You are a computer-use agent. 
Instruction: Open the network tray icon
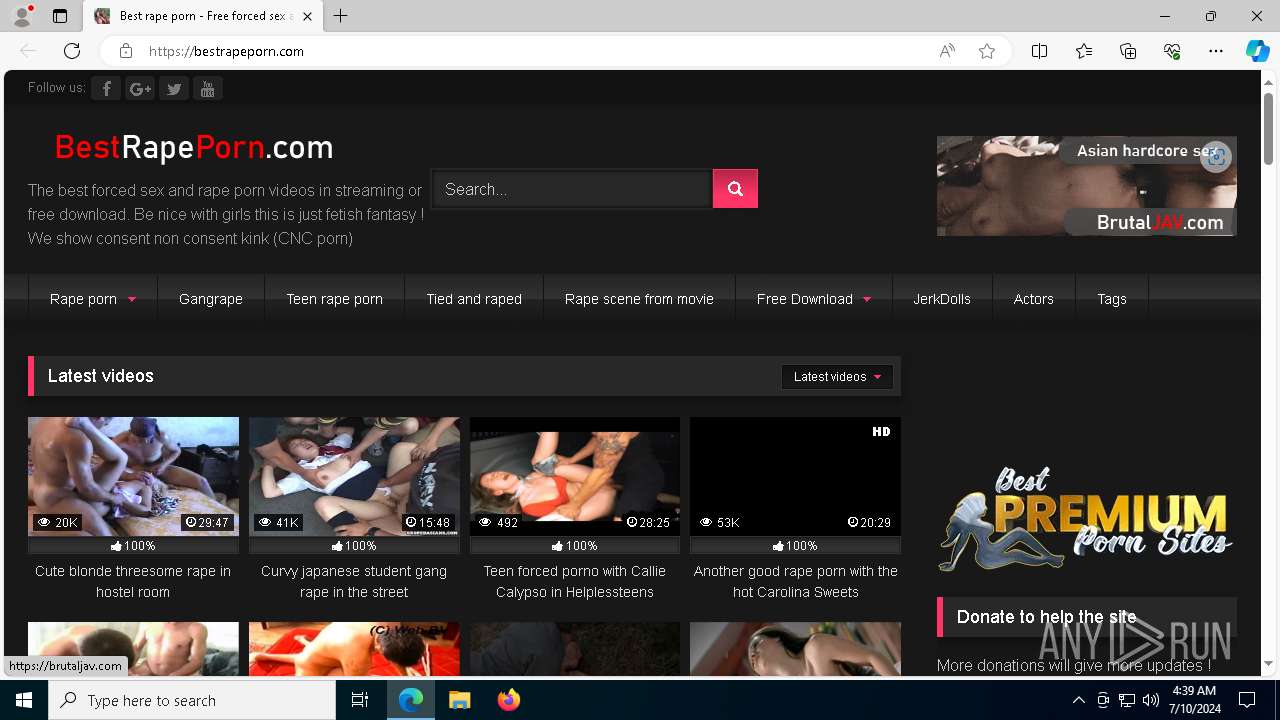[x=1127, y=700]
